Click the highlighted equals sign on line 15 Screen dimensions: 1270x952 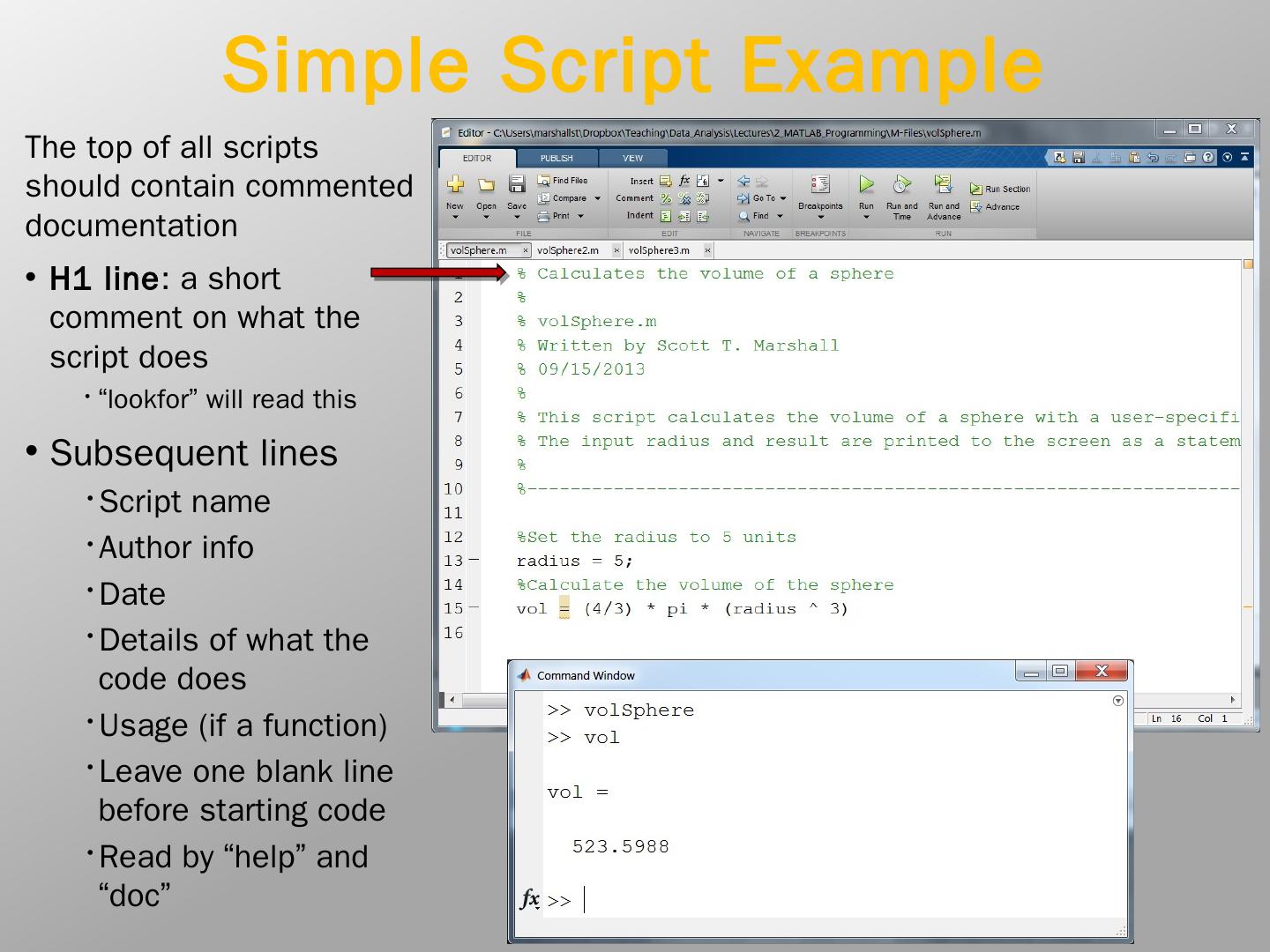(564, 608)
